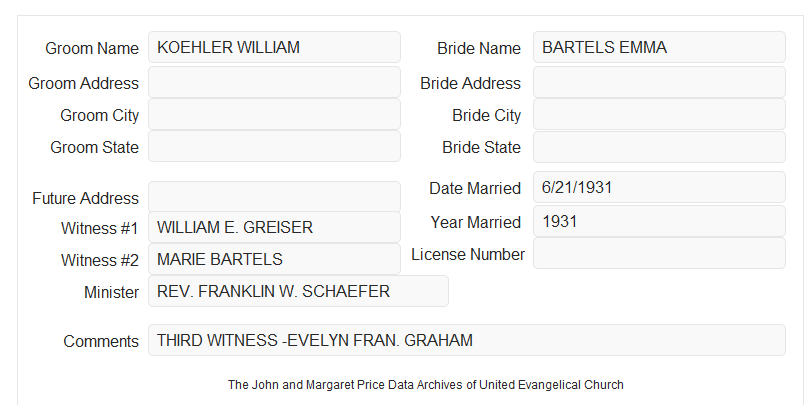Click Witness #2 field Marie Bartels

point(274,259)
